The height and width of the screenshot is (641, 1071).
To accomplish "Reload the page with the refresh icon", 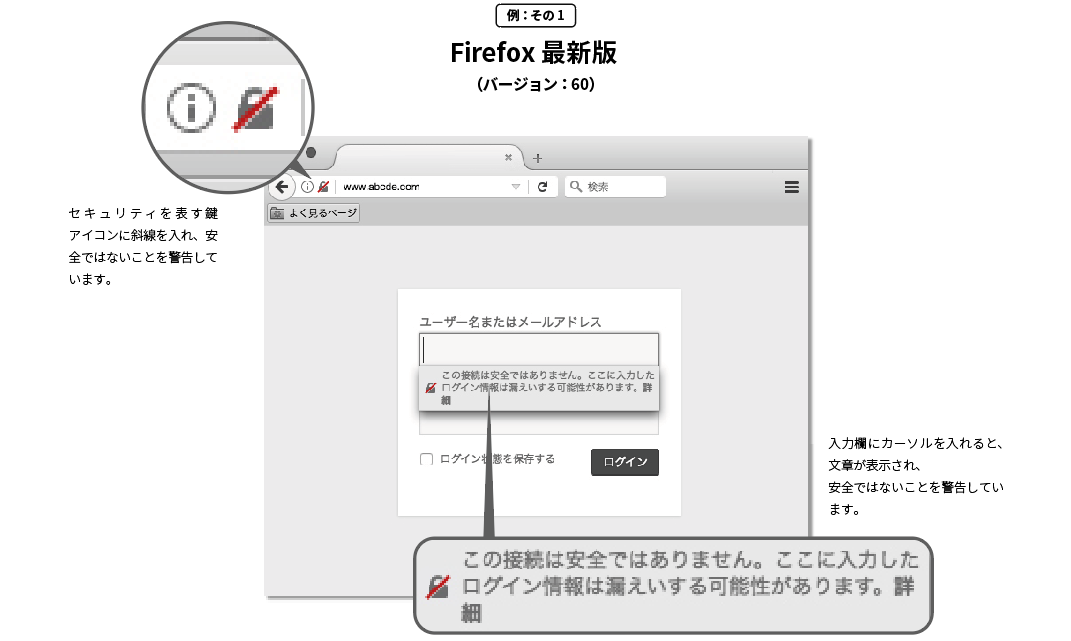I will point(542,187).
